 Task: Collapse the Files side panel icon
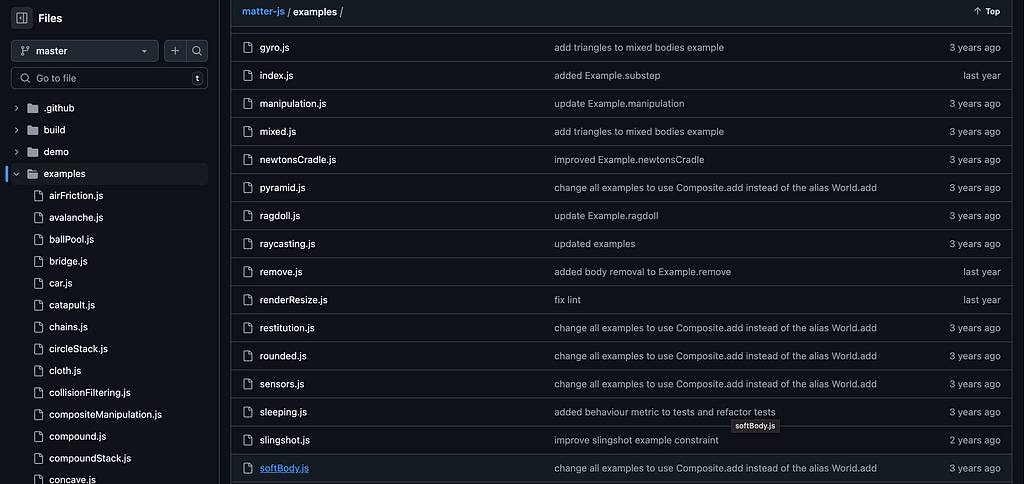(22, 18)
